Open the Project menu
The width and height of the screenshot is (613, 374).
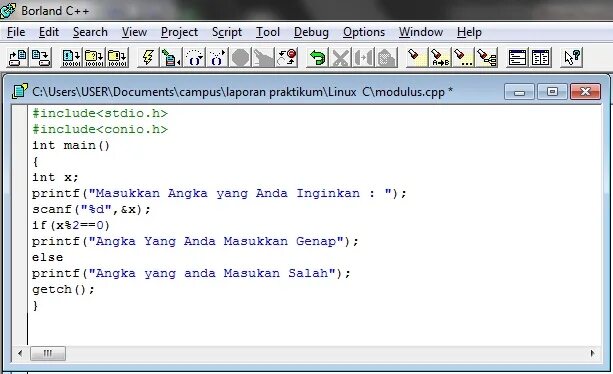click(x=179, y=32)
